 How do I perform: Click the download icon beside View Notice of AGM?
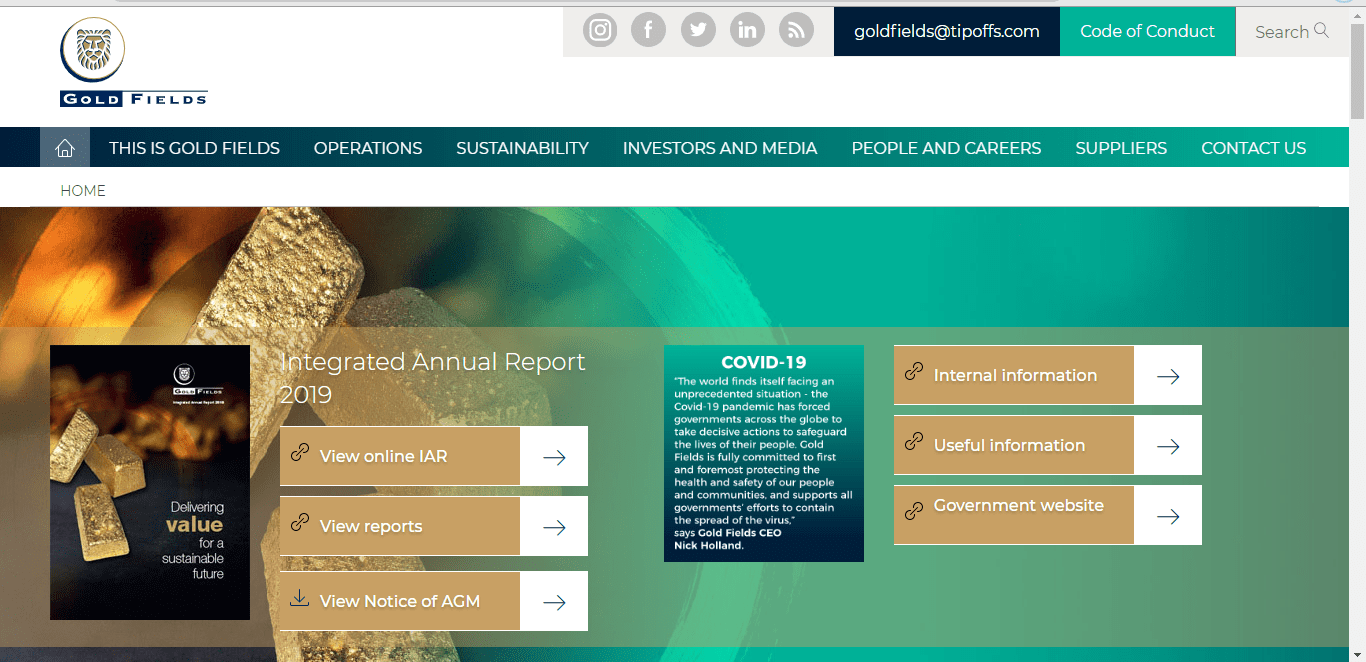[299, 598]
